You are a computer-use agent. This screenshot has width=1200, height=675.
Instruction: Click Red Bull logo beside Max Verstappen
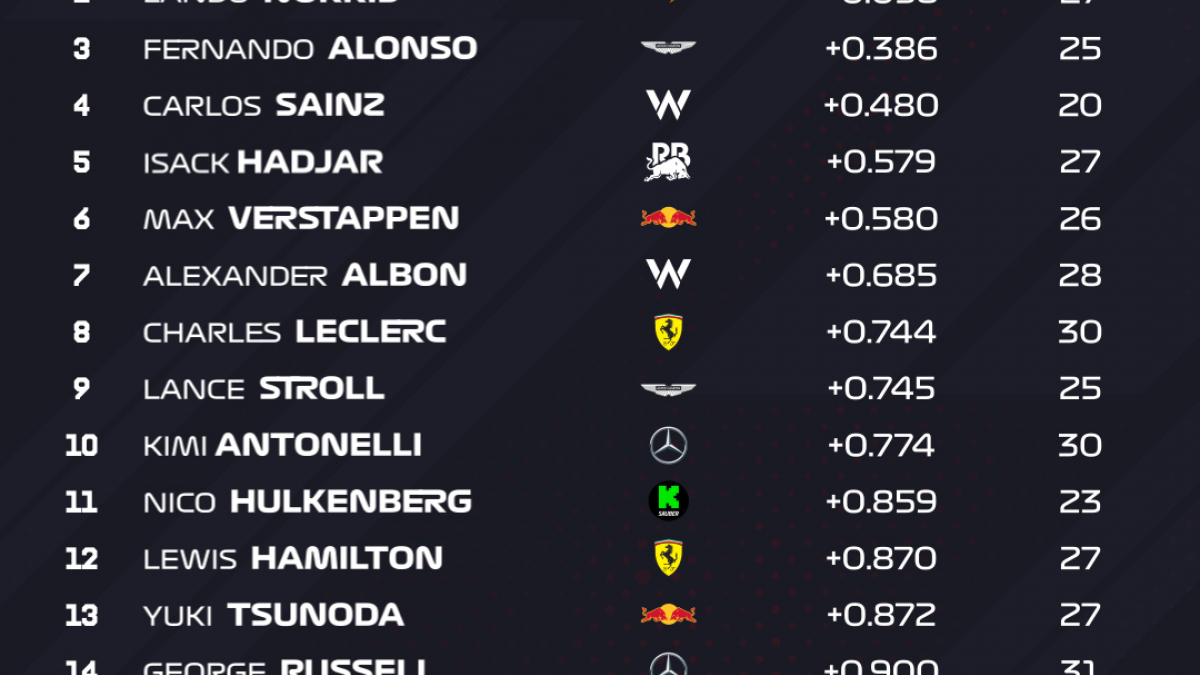pyautogui.click(x=668, y=218)
